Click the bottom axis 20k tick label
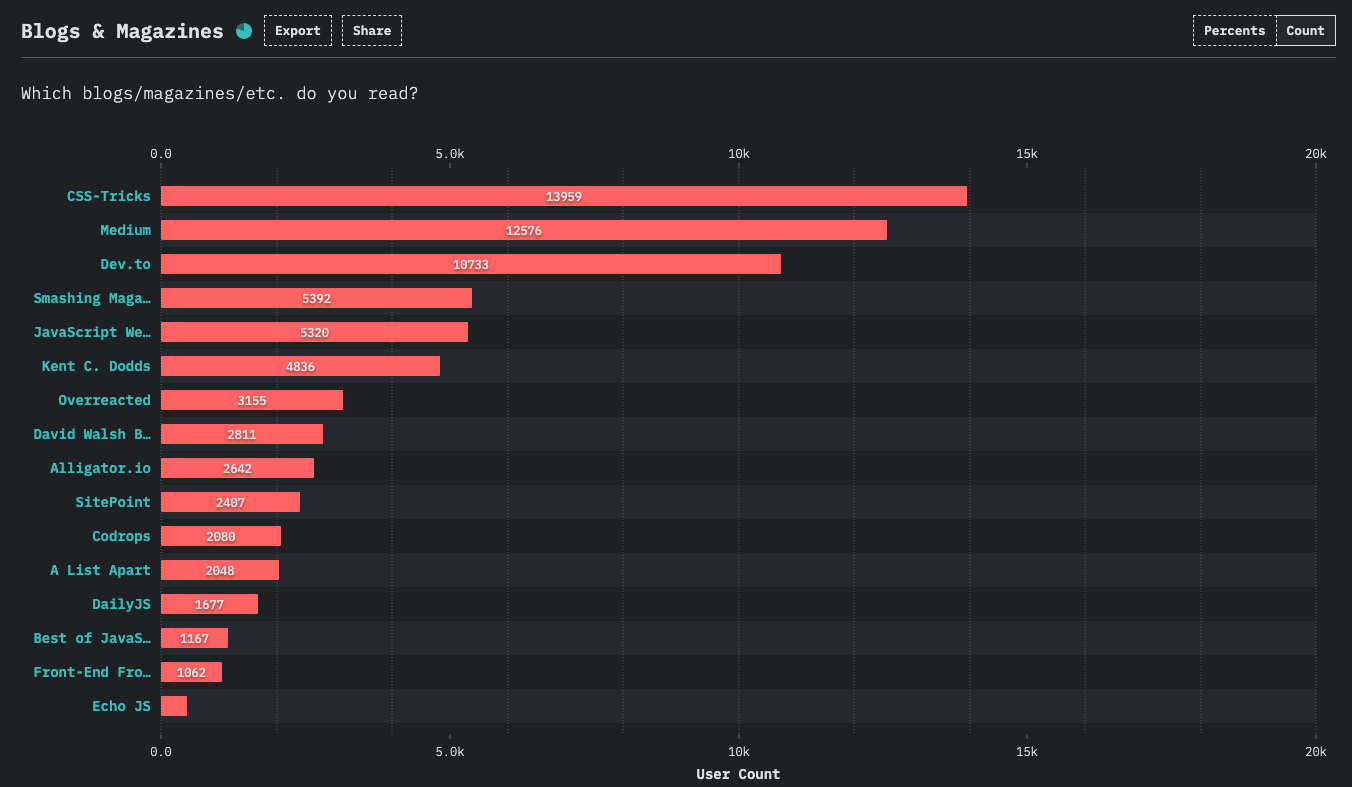The height and width of the screenshot is (787, 1352). coord(1315,752)
